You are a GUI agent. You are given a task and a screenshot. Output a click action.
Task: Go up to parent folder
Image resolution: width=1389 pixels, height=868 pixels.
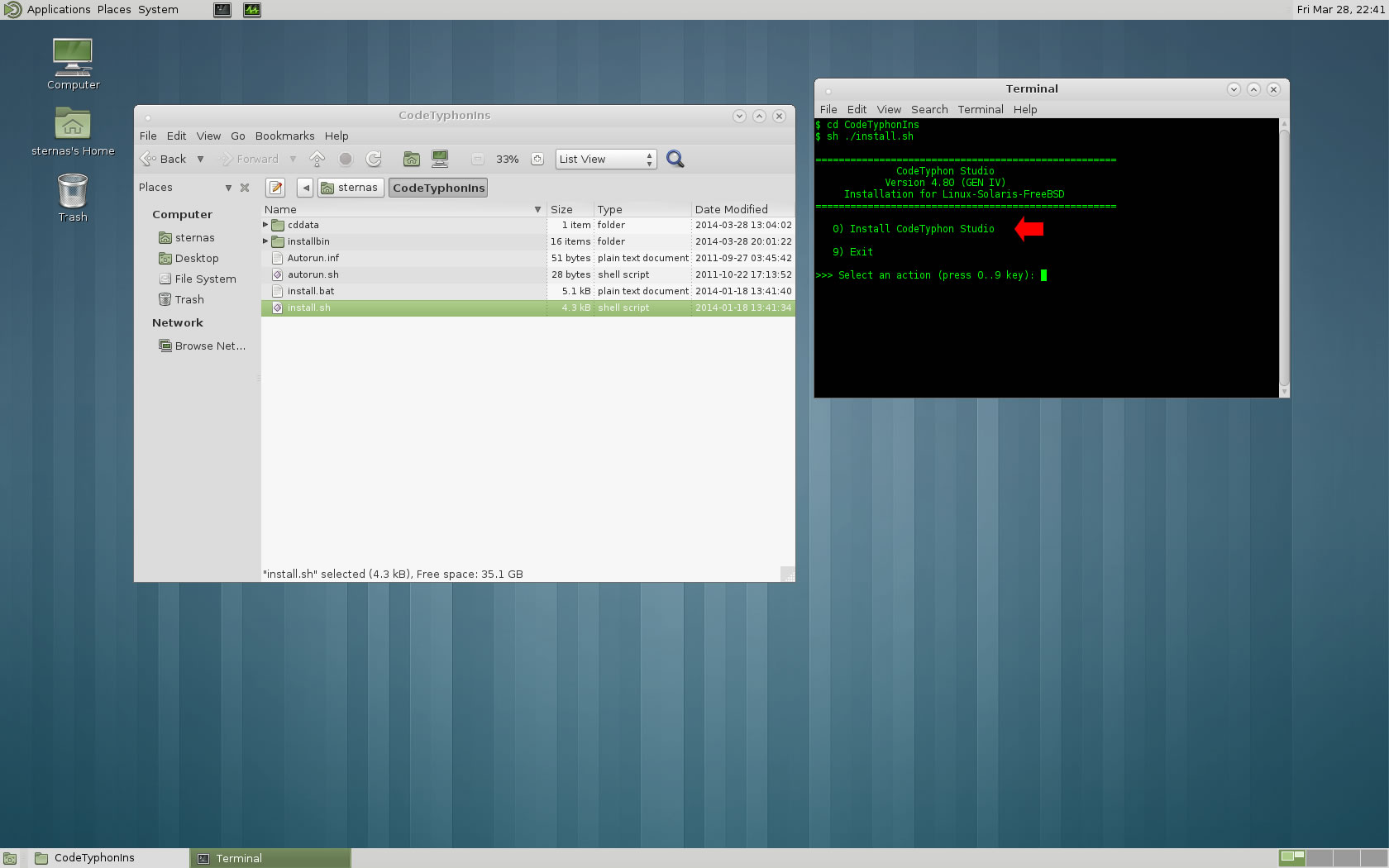[x=317, y=159]
